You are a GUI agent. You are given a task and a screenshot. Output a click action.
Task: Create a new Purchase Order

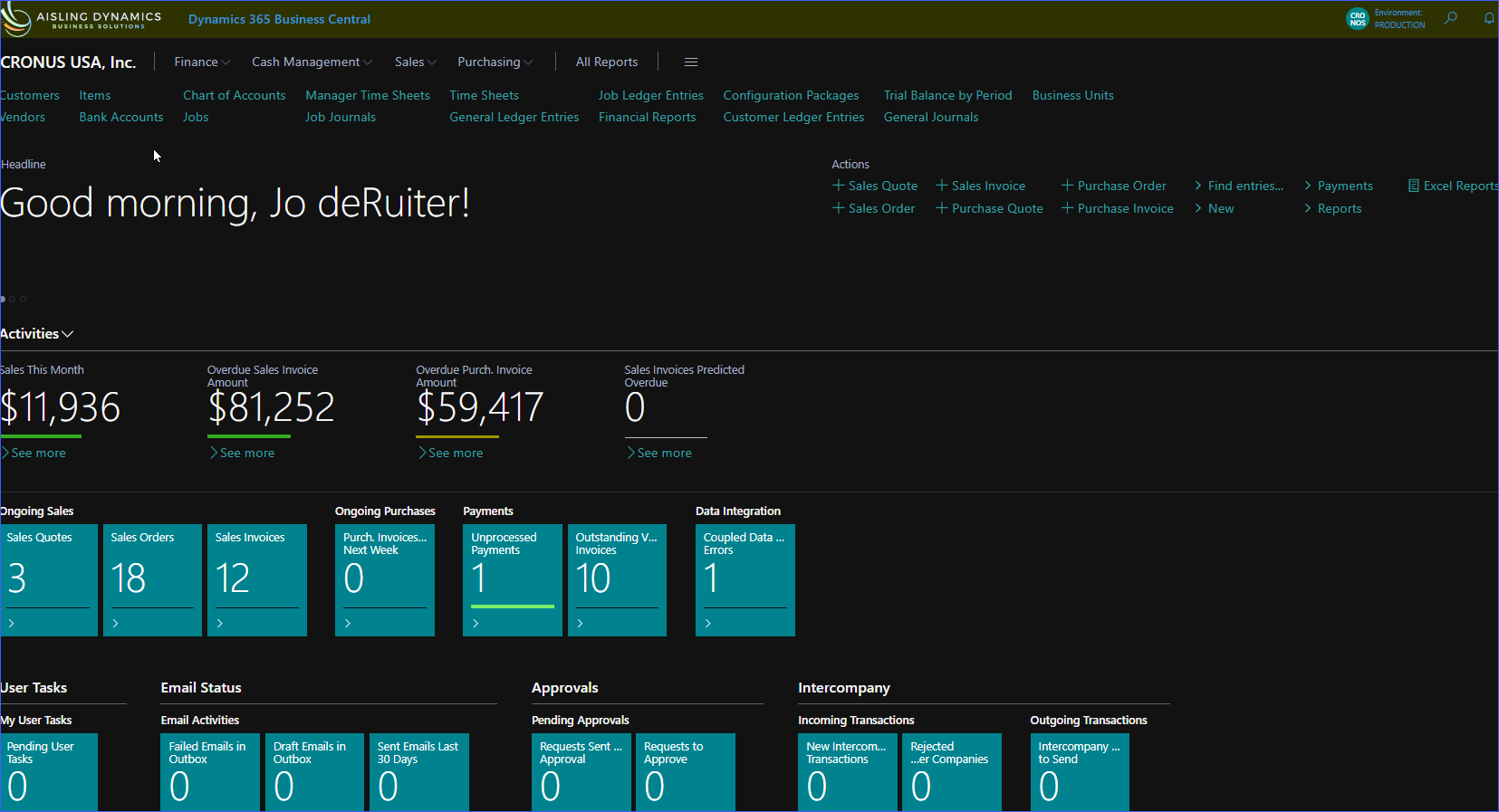(1114, 186)
